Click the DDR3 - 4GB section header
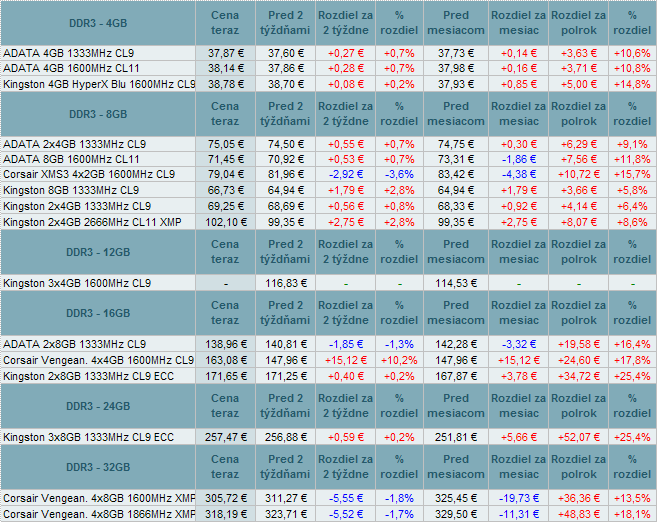Image resolution: width=657 pixels, height=522 pixels. point(98,23)
